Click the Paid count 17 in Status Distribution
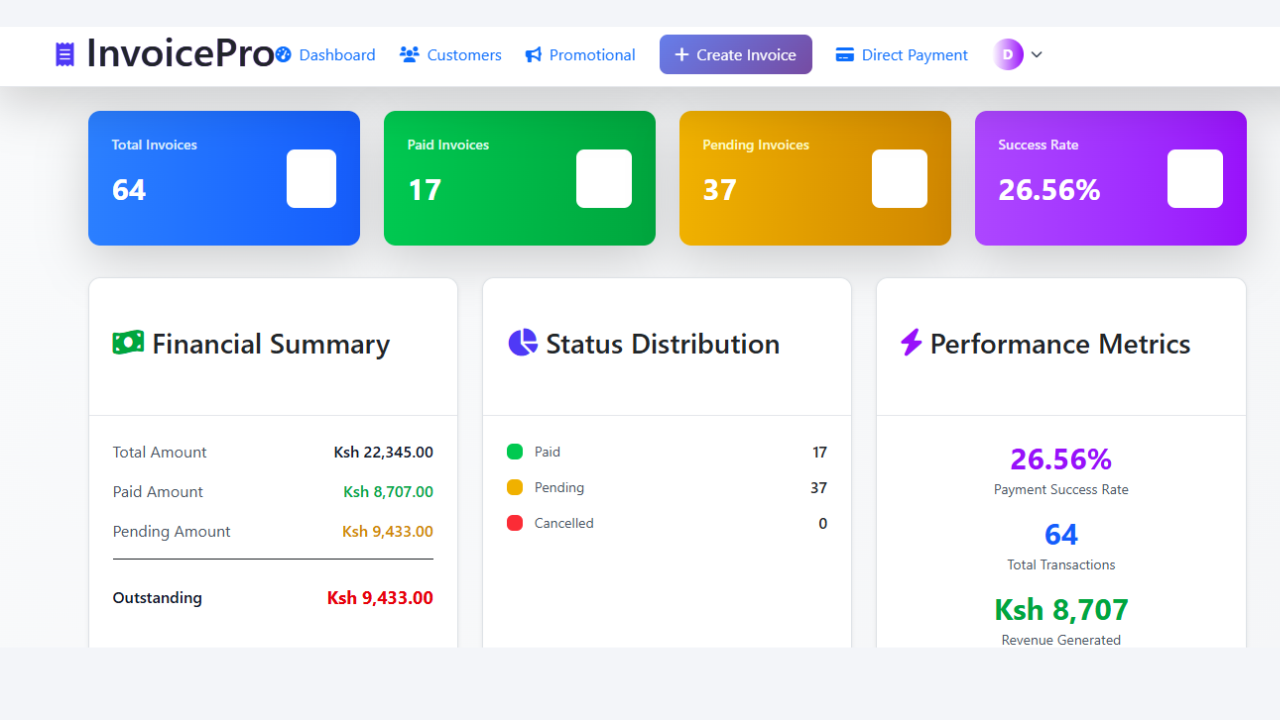Viewport: 1280px width, 720px height. pos(820,452)
